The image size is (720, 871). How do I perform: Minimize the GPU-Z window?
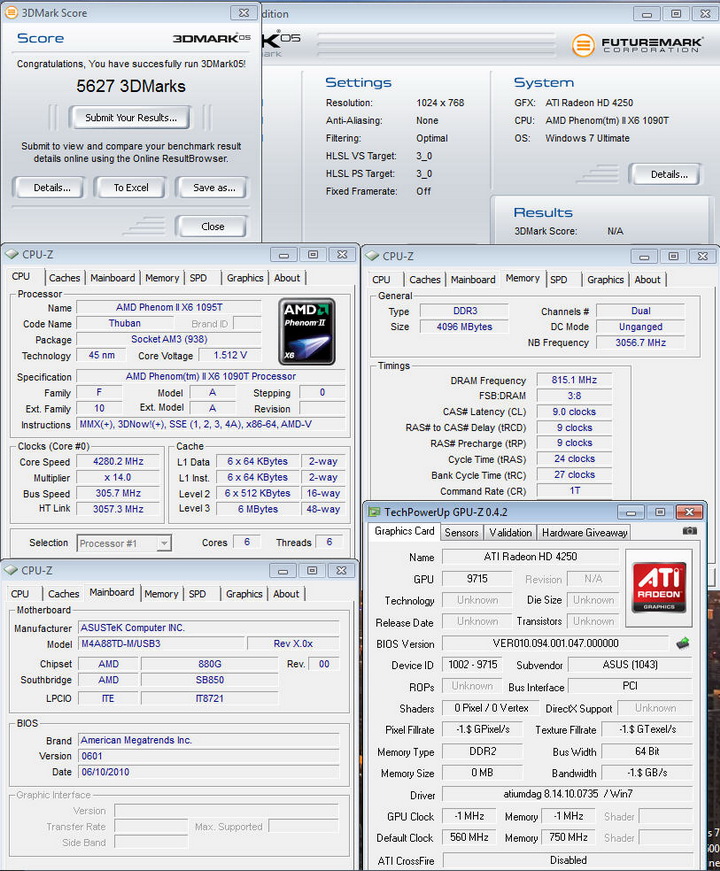[x=631, y=512]
